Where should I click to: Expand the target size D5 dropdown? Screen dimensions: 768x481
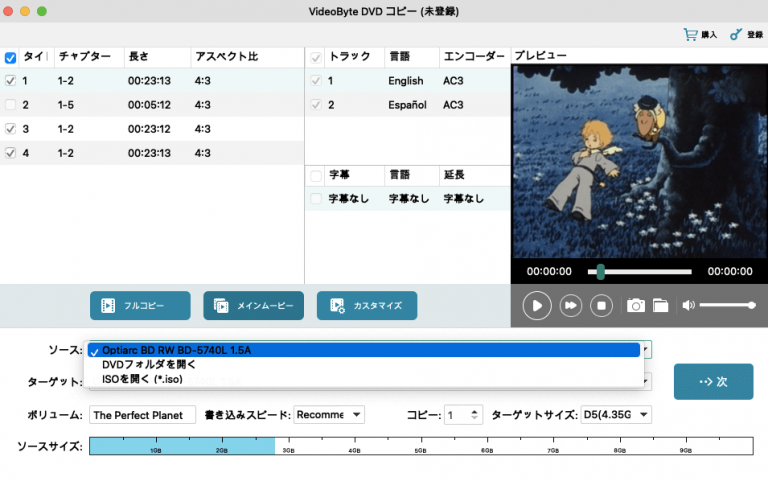tap(615, 414)
